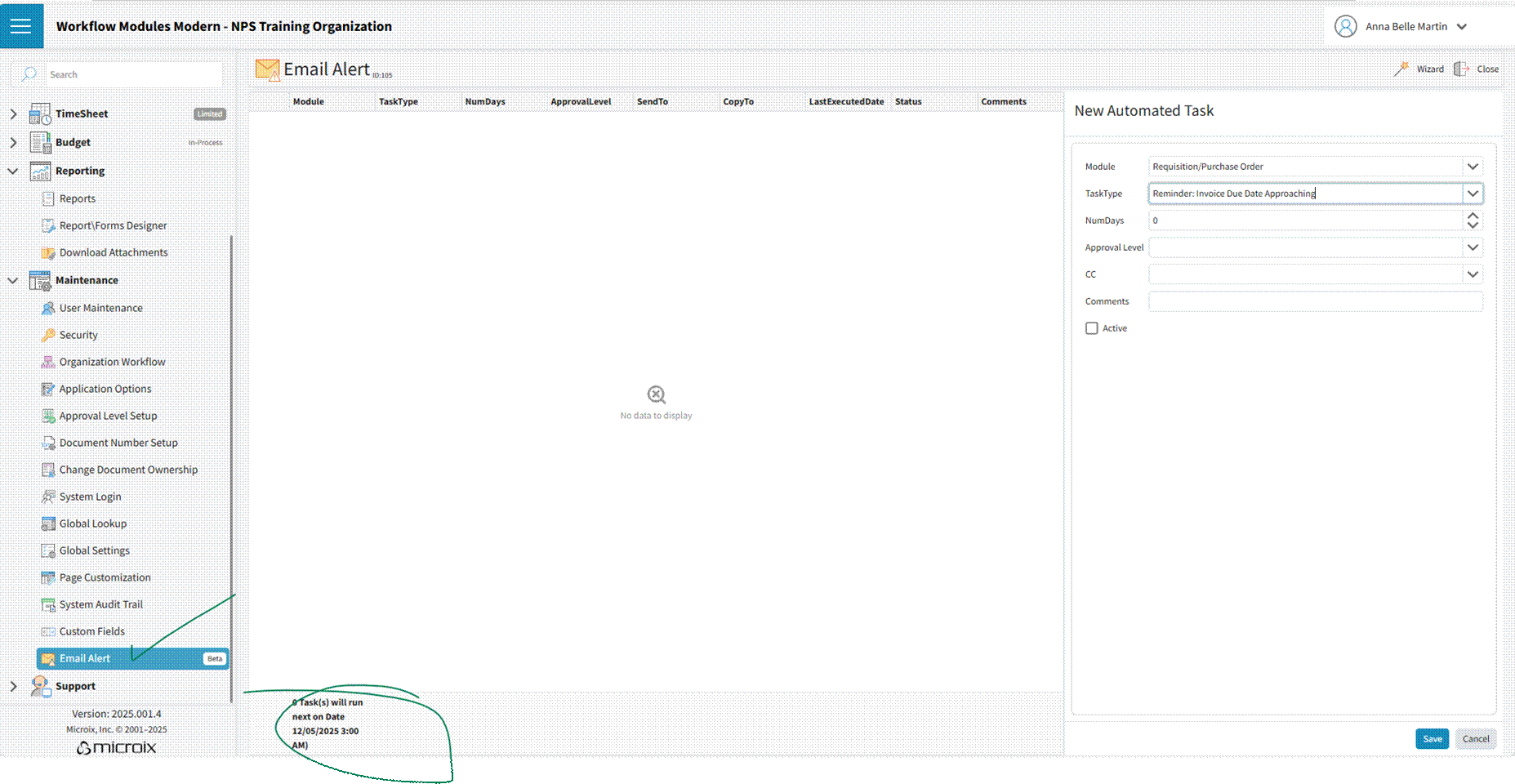Click the Wizard wand icon

click(x=1401, y=69)
